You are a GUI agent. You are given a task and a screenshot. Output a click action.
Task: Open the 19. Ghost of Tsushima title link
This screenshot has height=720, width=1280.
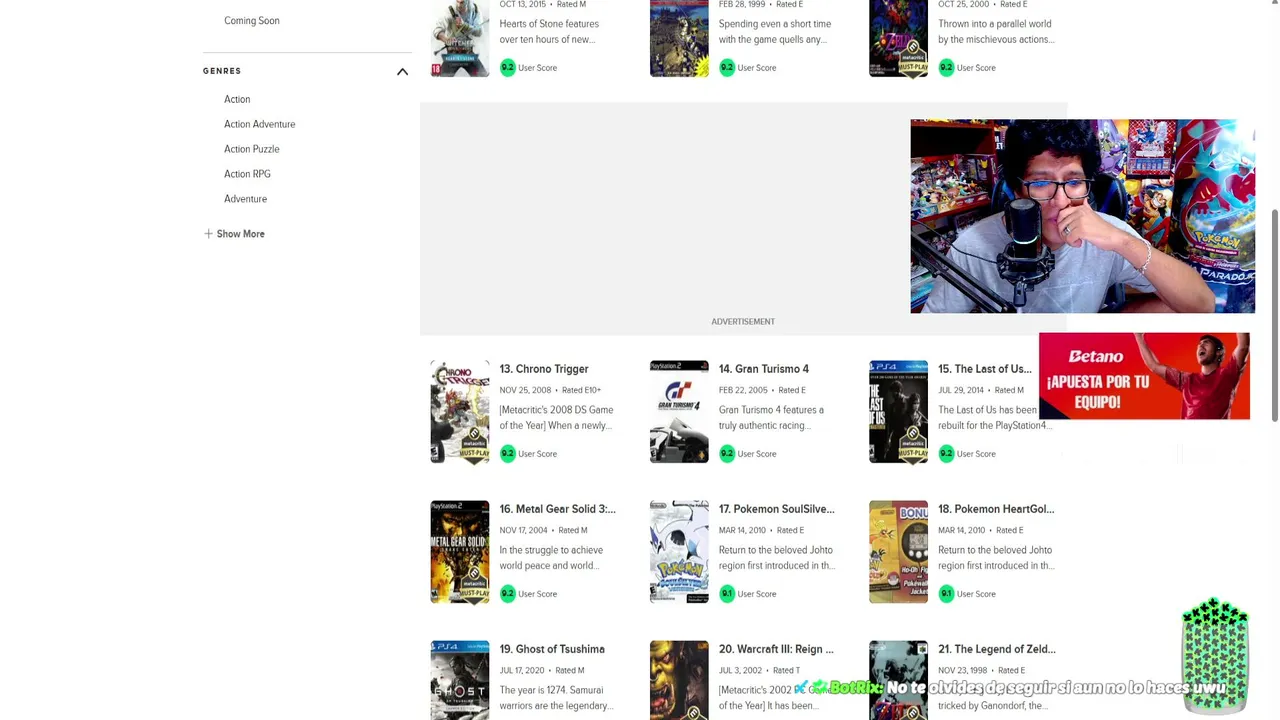click(552, 649)
